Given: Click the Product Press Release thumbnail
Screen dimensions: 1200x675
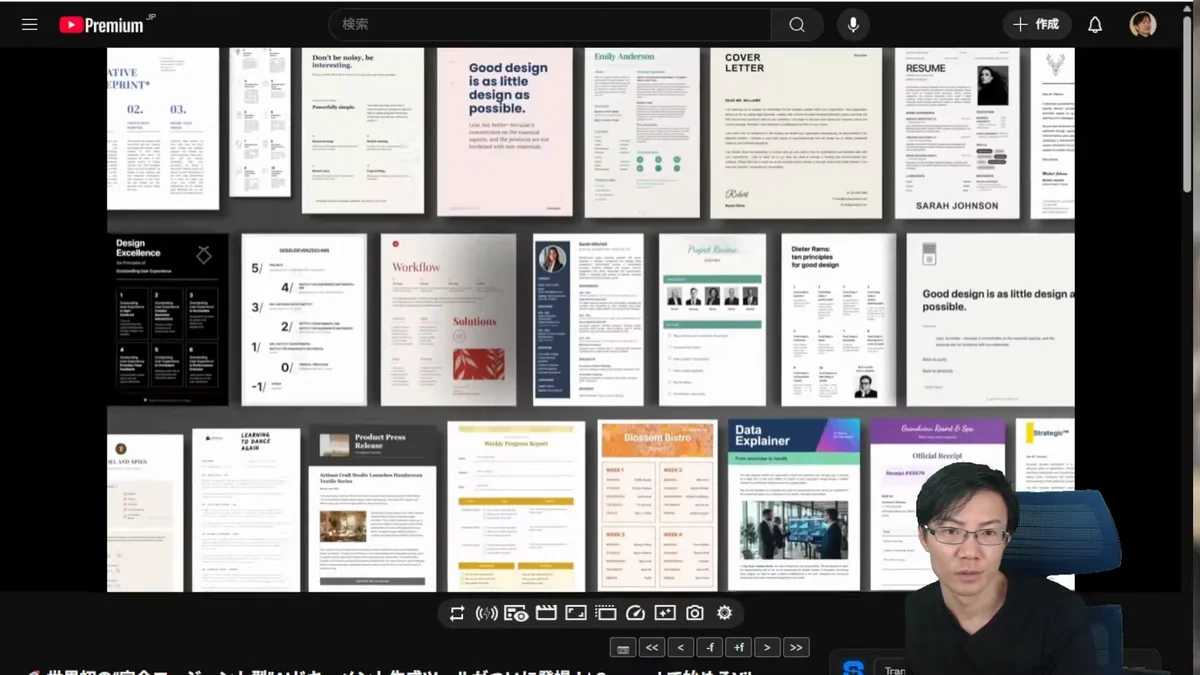Looking at the screenshot, I should coord(372,509).
